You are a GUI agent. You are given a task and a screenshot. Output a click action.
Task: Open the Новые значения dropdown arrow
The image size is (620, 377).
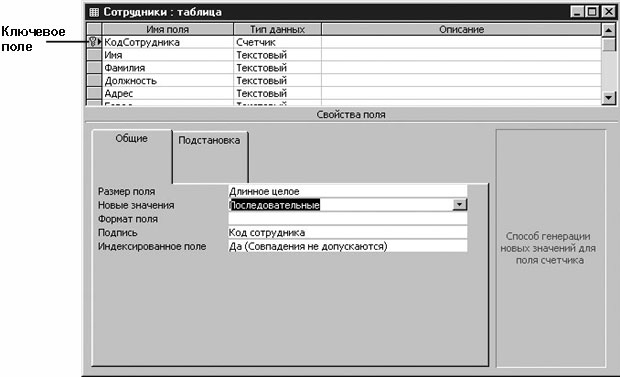click(x=459, y=205)
